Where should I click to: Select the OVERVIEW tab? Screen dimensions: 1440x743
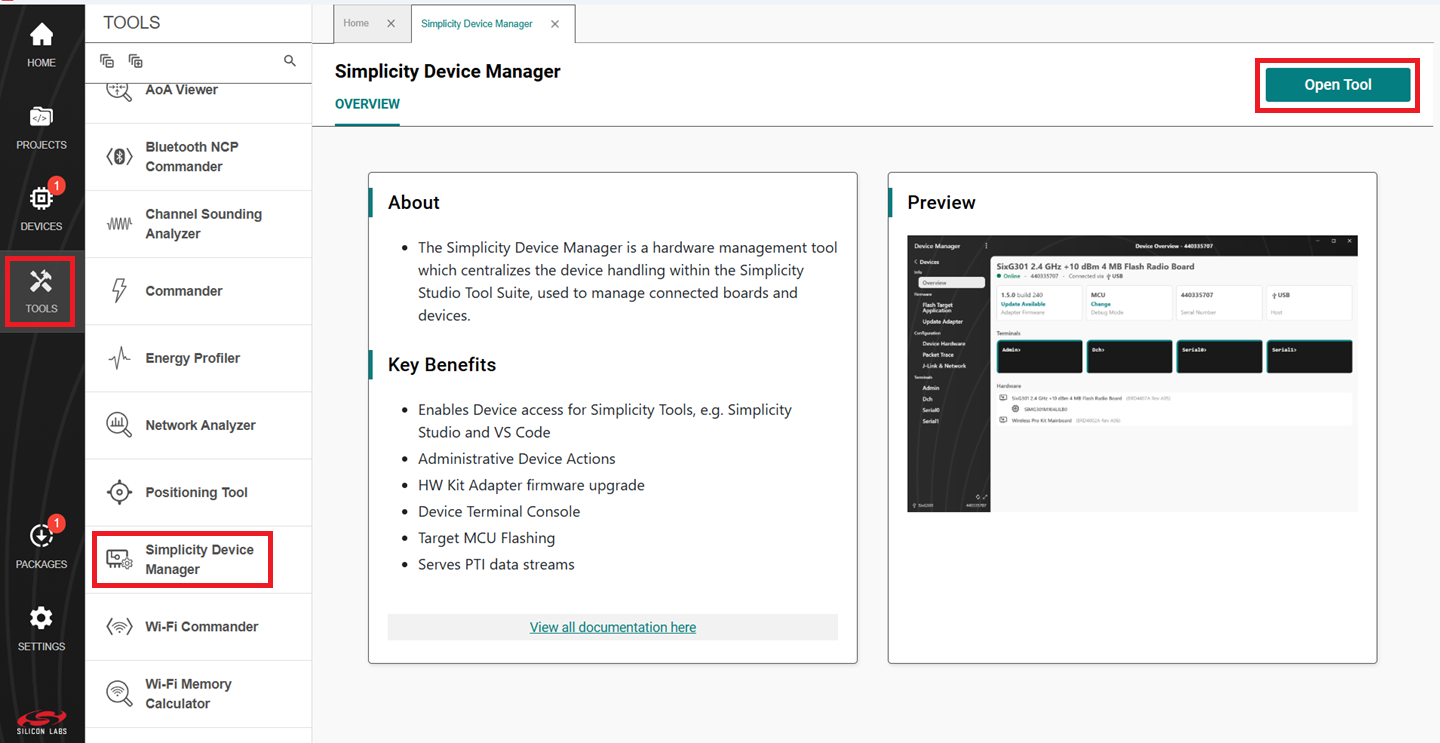click(367, 104)
